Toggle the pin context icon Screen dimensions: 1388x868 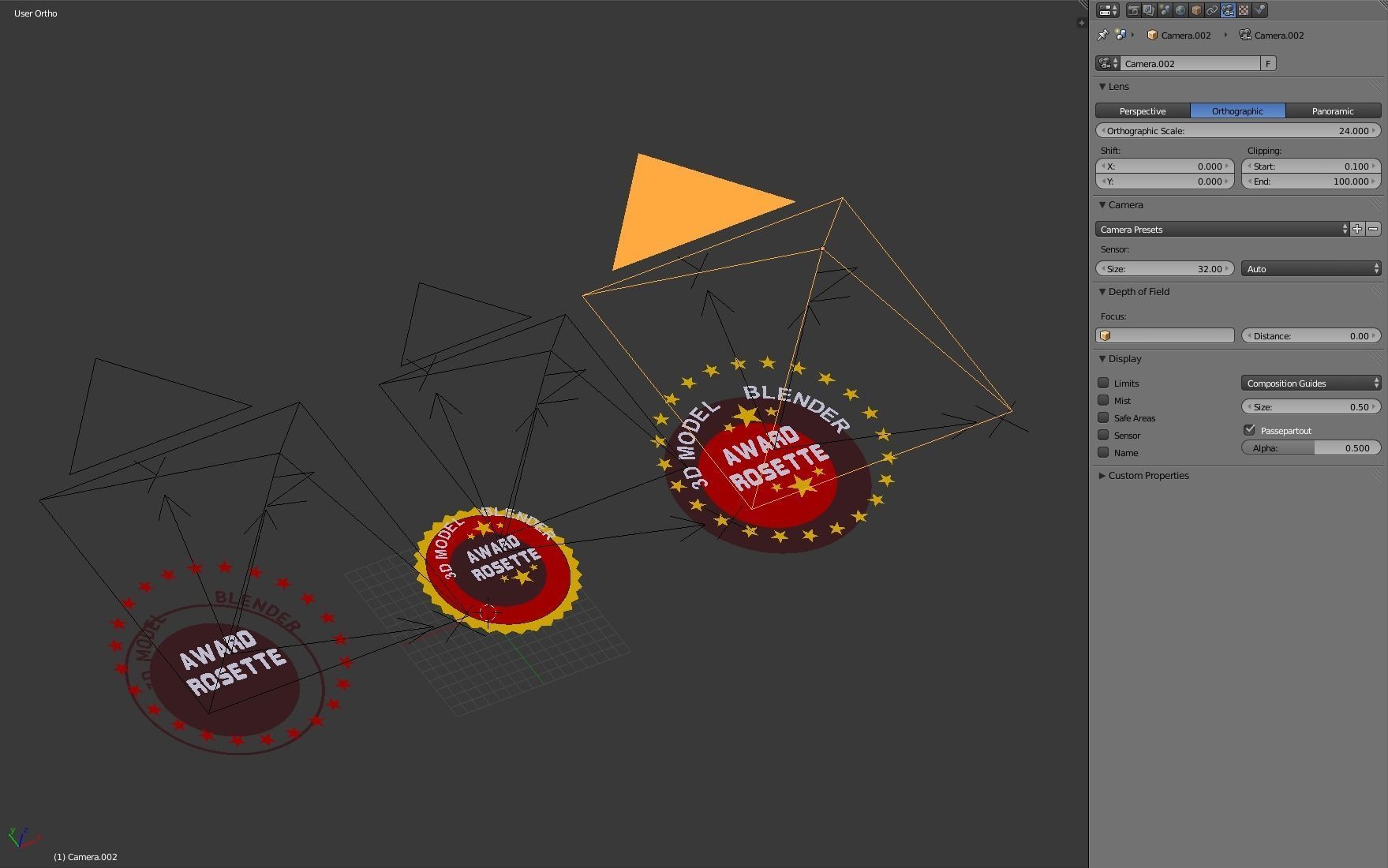(1102, 35)
